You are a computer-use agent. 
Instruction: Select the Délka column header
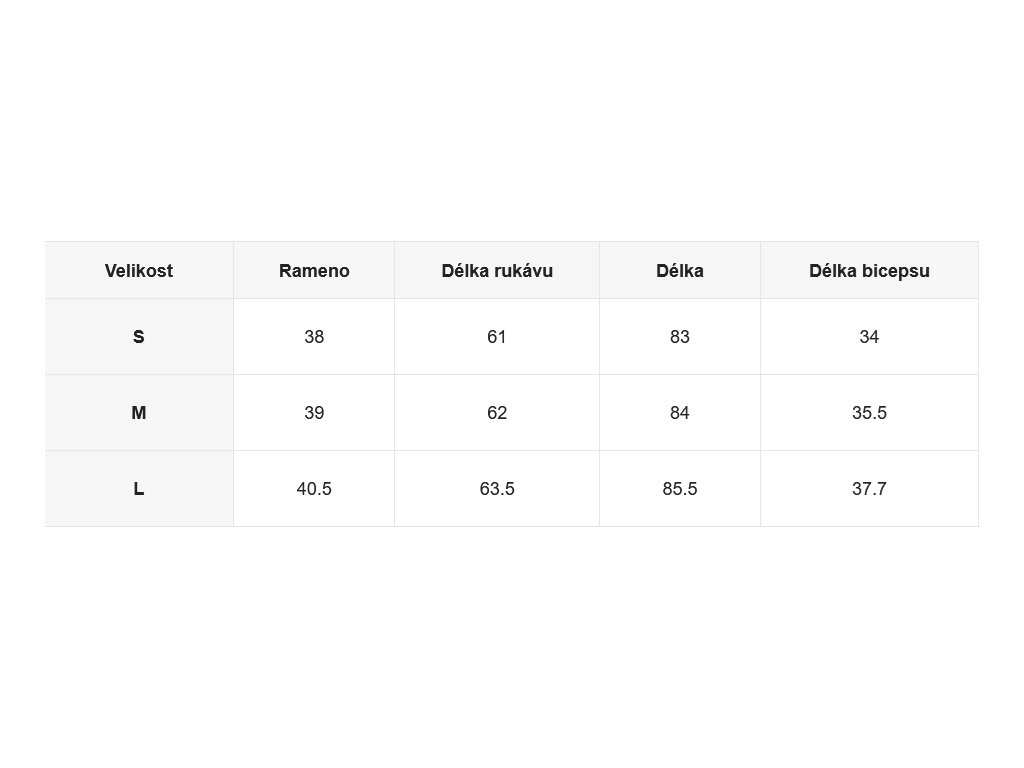(x=680, y=270)
